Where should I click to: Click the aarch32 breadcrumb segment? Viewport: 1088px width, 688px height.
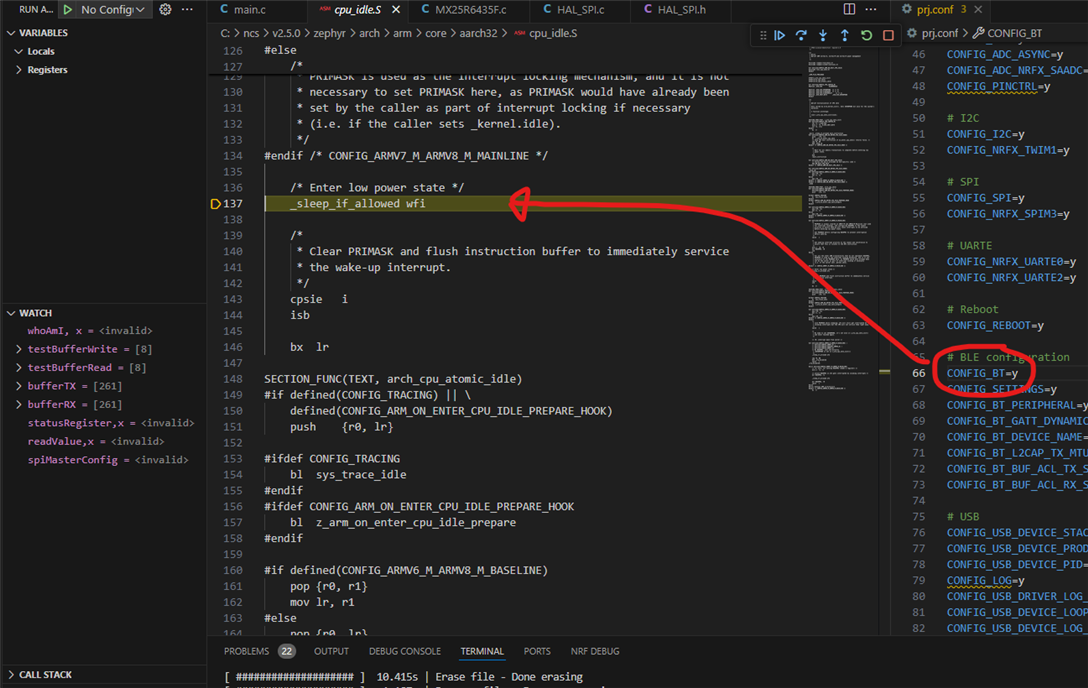pos(478,33)
